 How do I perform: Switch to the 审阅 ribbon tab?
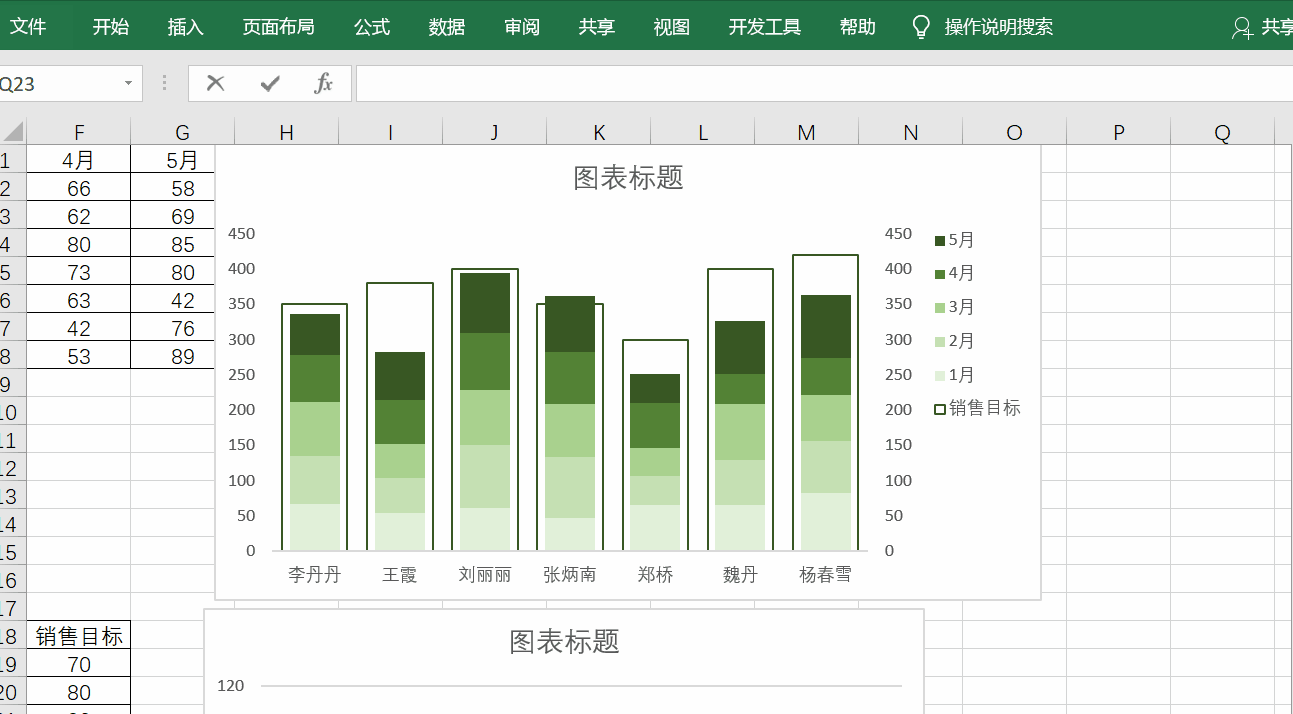coord(522,27)
